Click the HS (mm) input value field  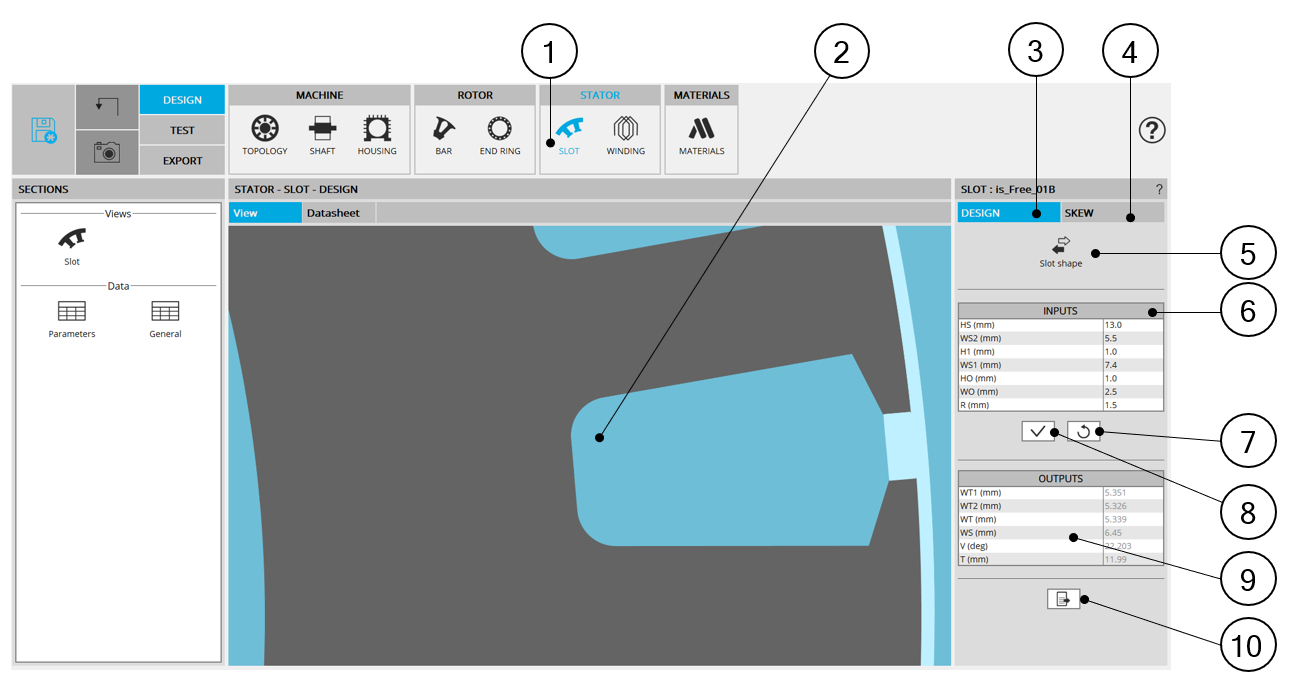[x=1132, y=325]
